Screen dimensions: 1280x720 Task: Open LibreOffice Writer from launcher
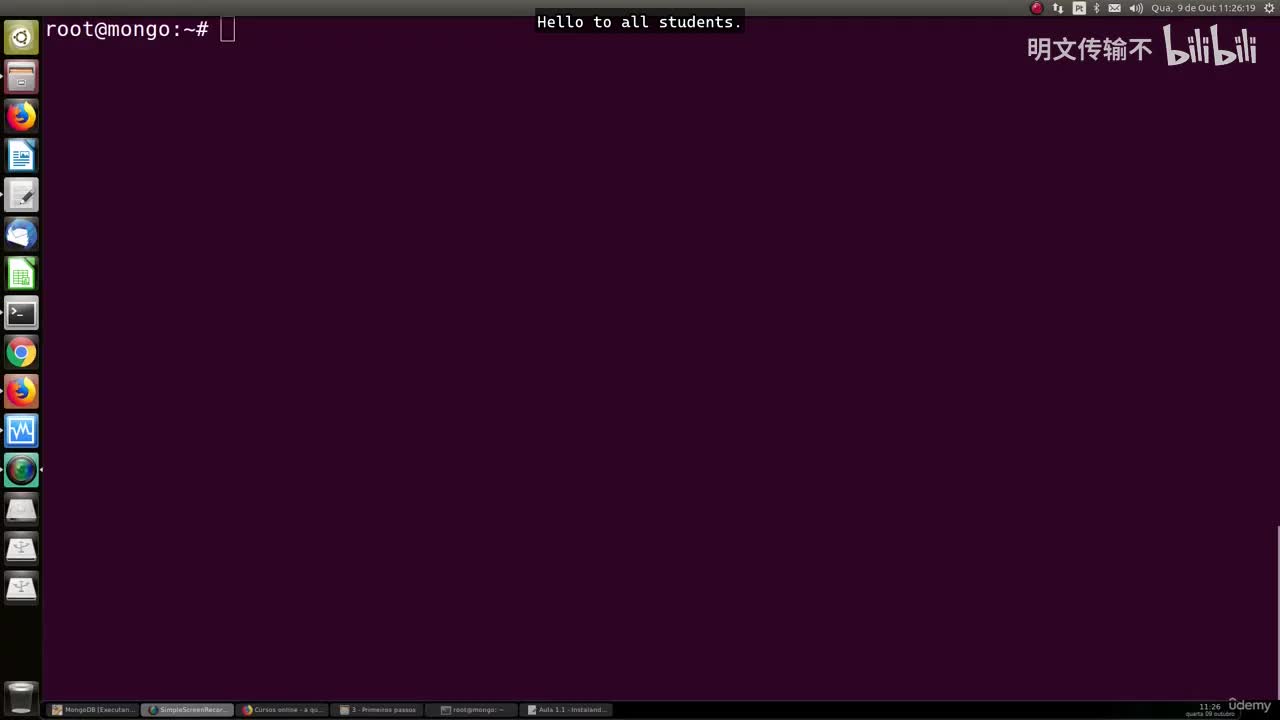(x=21, y=155)
